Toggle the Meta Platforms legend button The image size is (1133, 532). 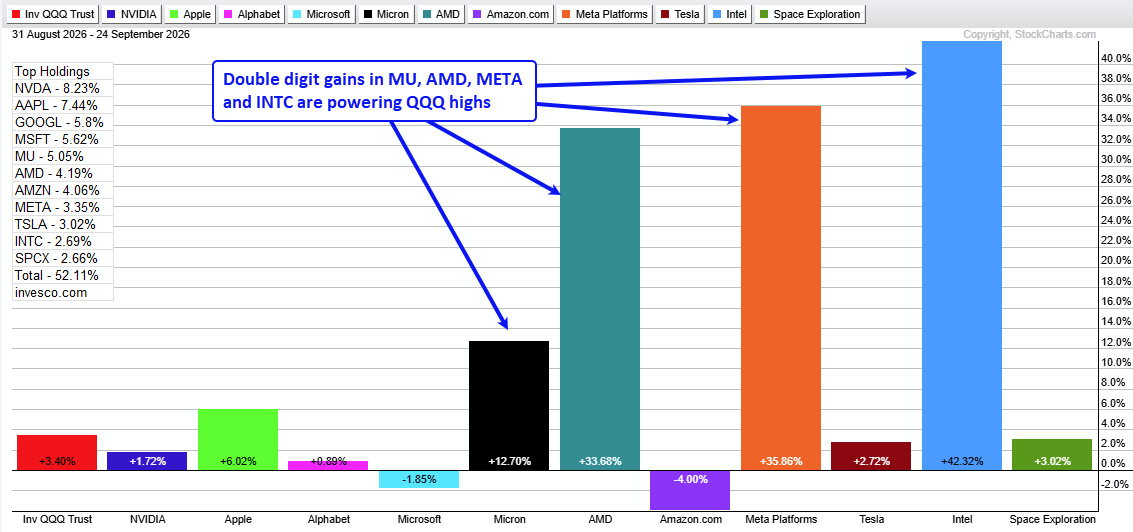(603, 14)
